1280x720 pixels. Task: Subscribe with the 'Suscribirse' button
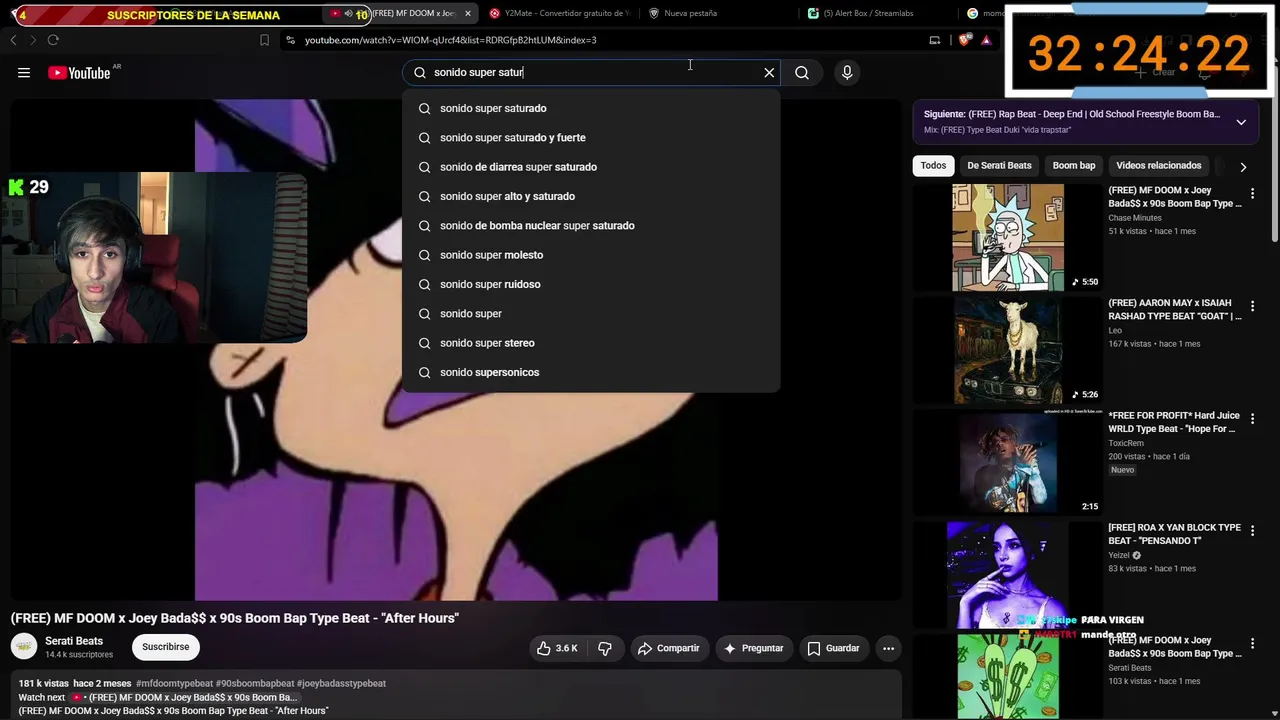point(165,647)
